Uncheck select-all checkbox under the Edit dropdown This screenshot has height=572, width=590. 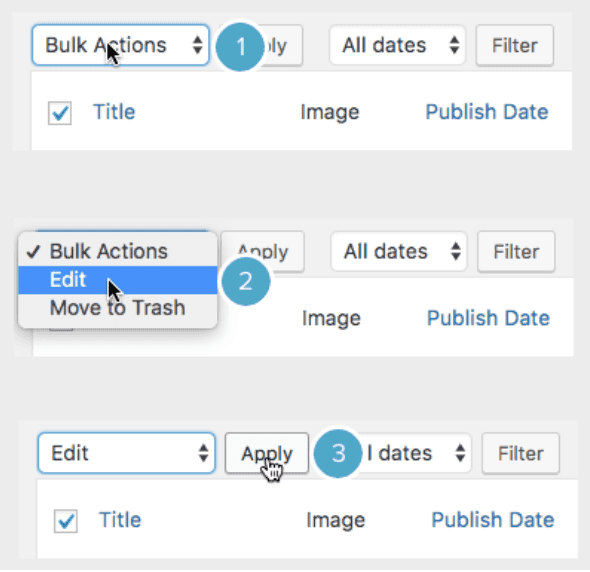[x=66, y=521]
